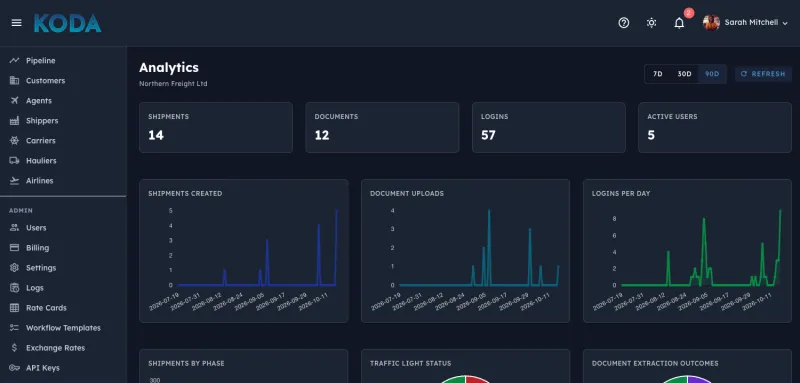Click the Carriers ship wheel icon

coord(14,141)
